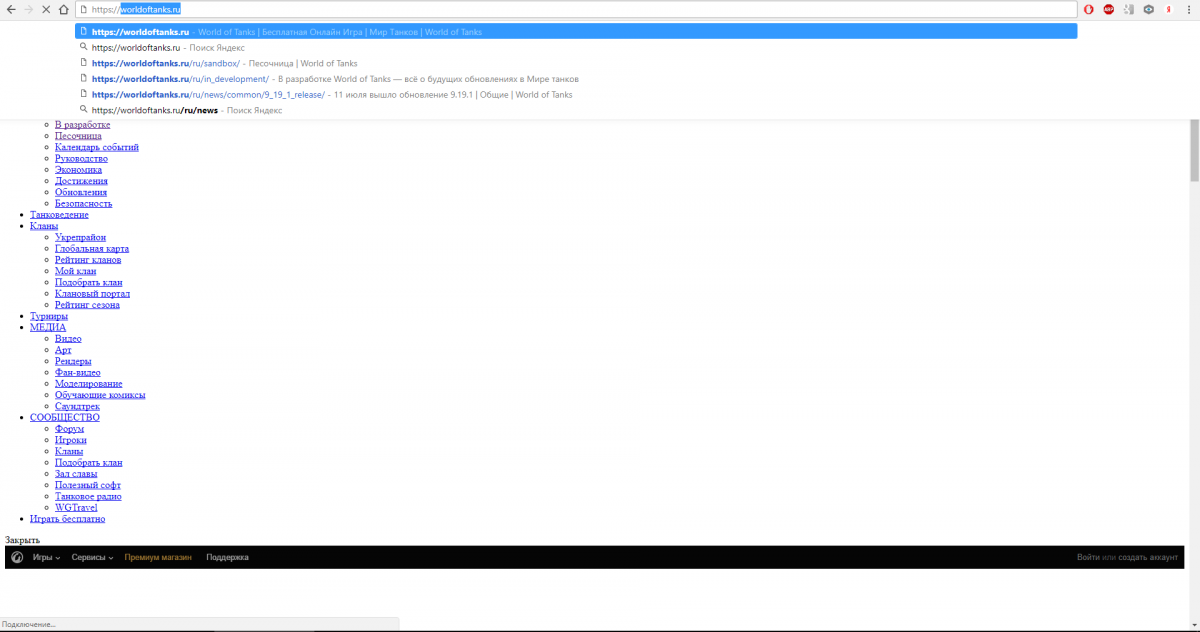Open the Обучающие комиксы link
Viewport: 1200px width, 632px height.
100,395
